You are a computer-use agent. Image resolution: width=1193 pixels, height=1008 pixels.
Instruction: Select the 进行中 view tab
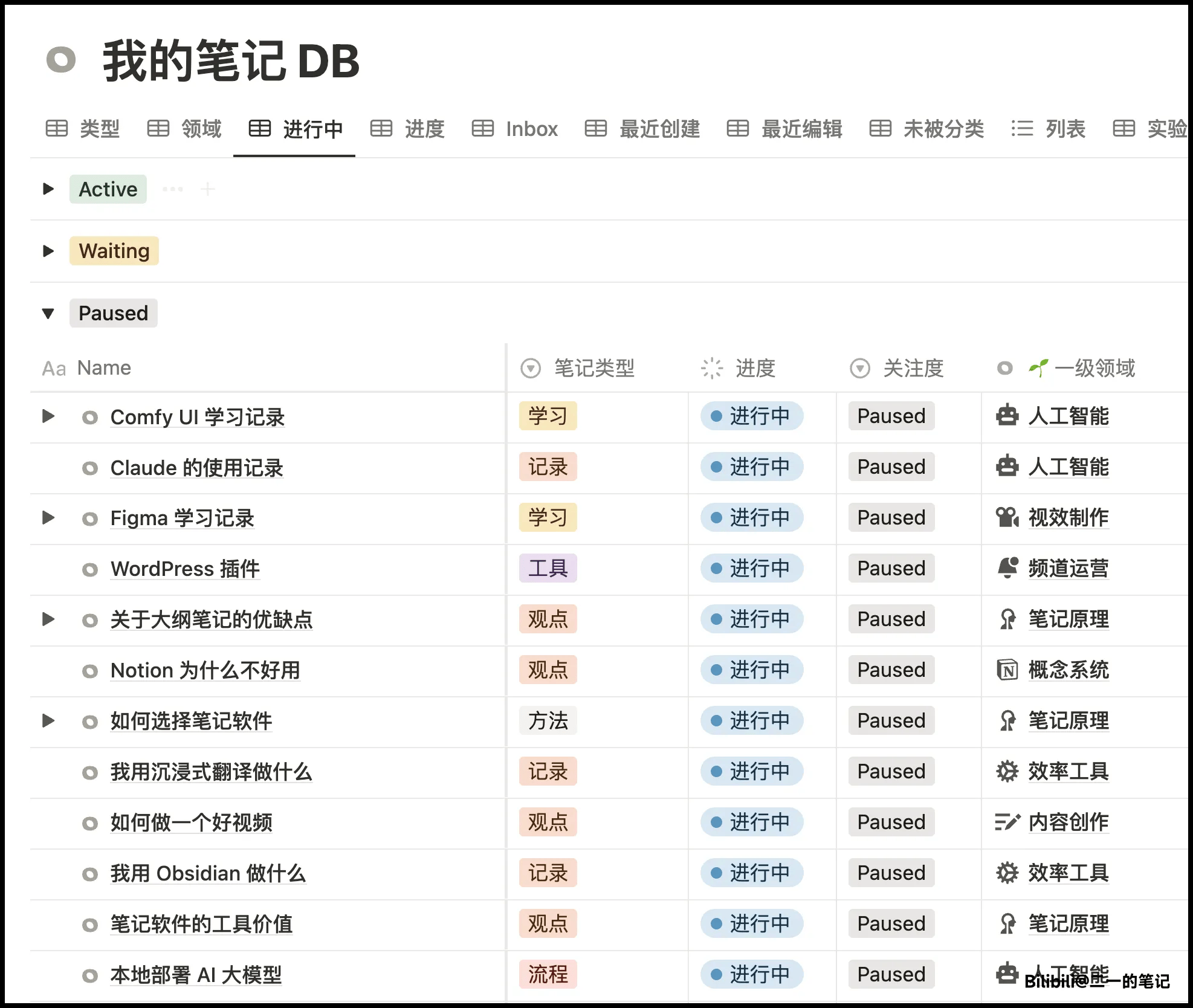pyautogui.click(x=296, y=129)
